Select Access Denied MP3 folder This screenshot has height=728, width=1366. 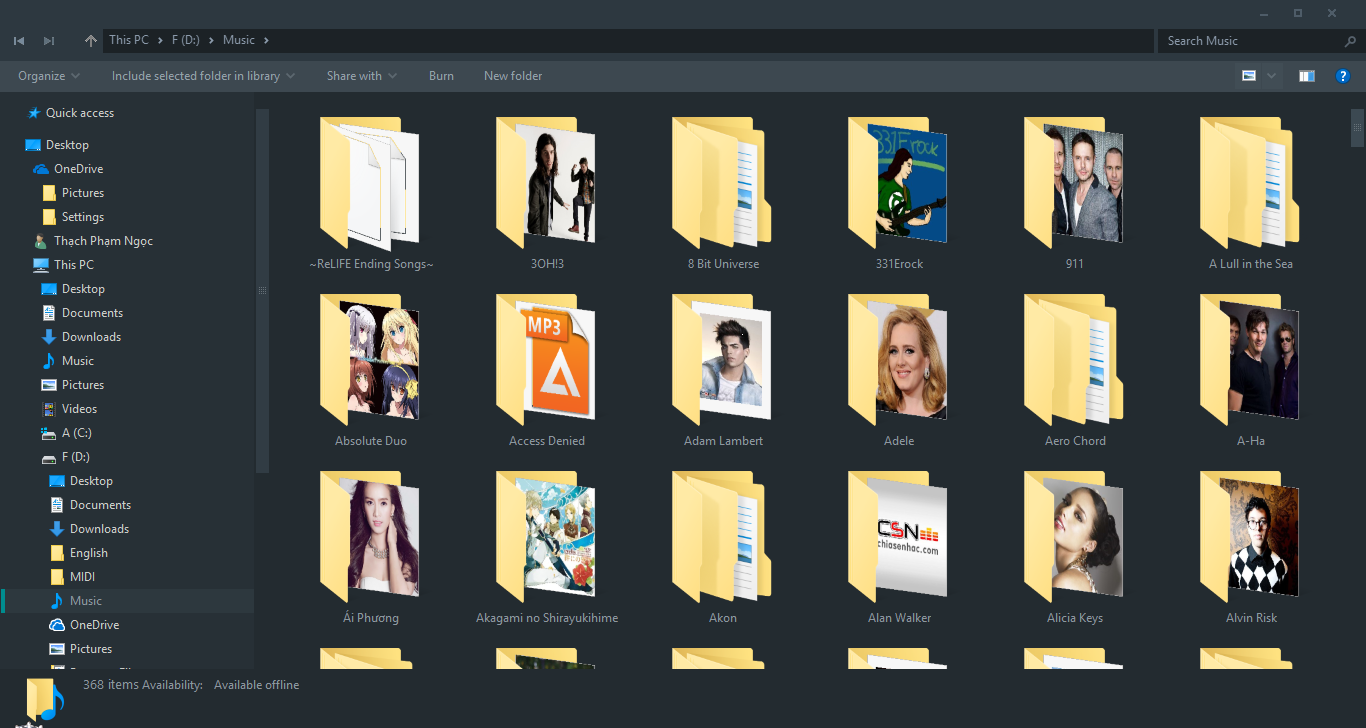pyautogui.click(x=547, y=371)
